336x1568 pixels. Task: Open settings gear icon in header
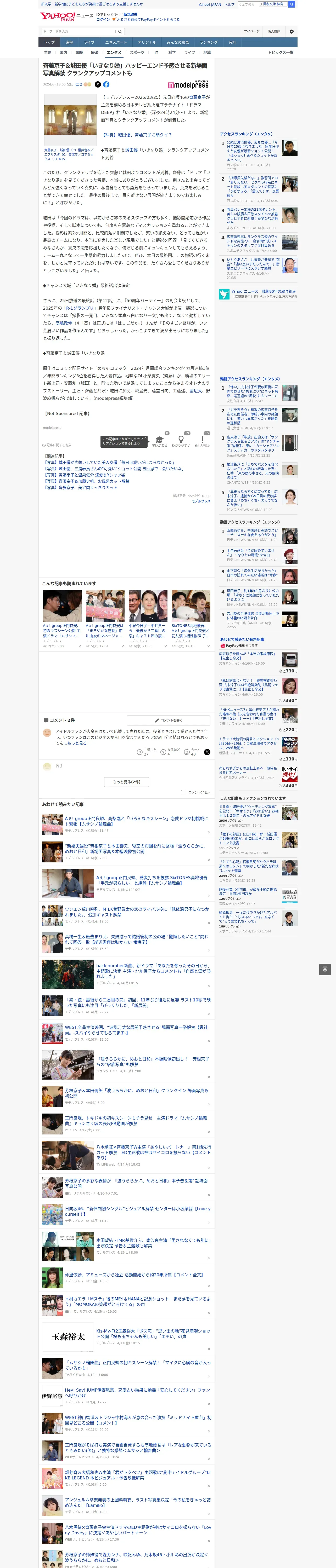point(292,32)
